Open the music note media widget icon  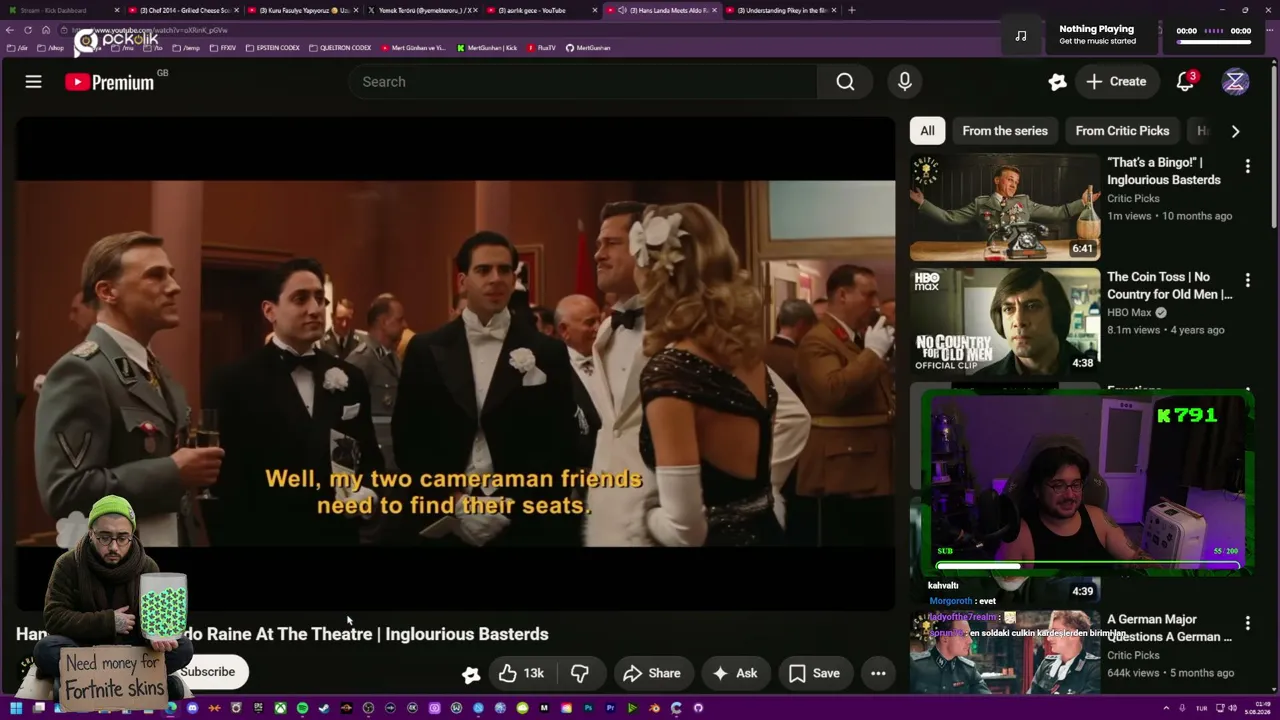(x=1021, y=36)
